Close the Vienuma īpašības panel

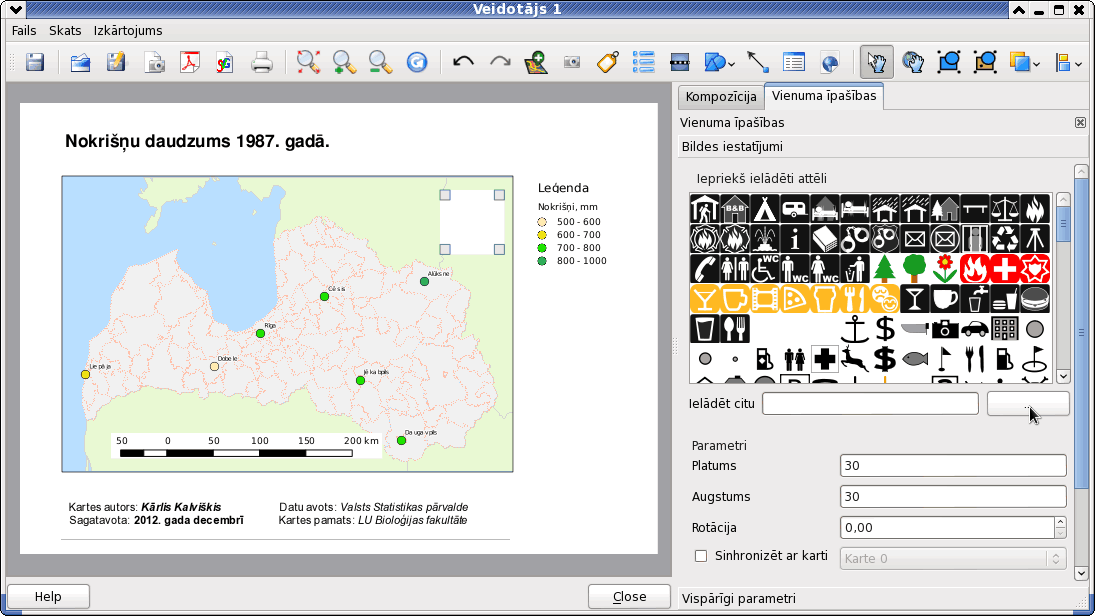click(x=1080, y=123)
